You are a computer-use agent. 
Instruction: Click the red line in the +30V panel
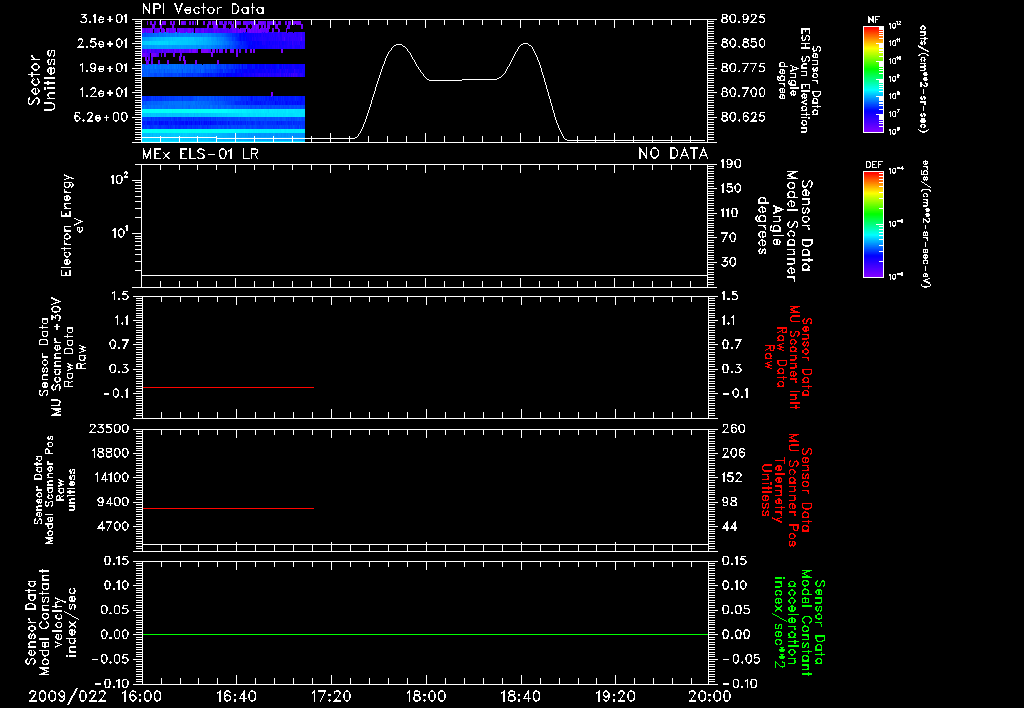228,387
